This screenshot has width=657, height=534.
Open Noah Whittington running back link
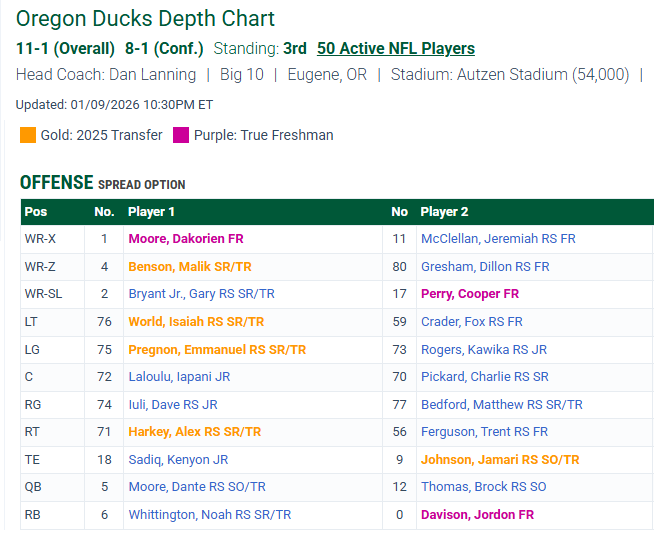(209, 515)
